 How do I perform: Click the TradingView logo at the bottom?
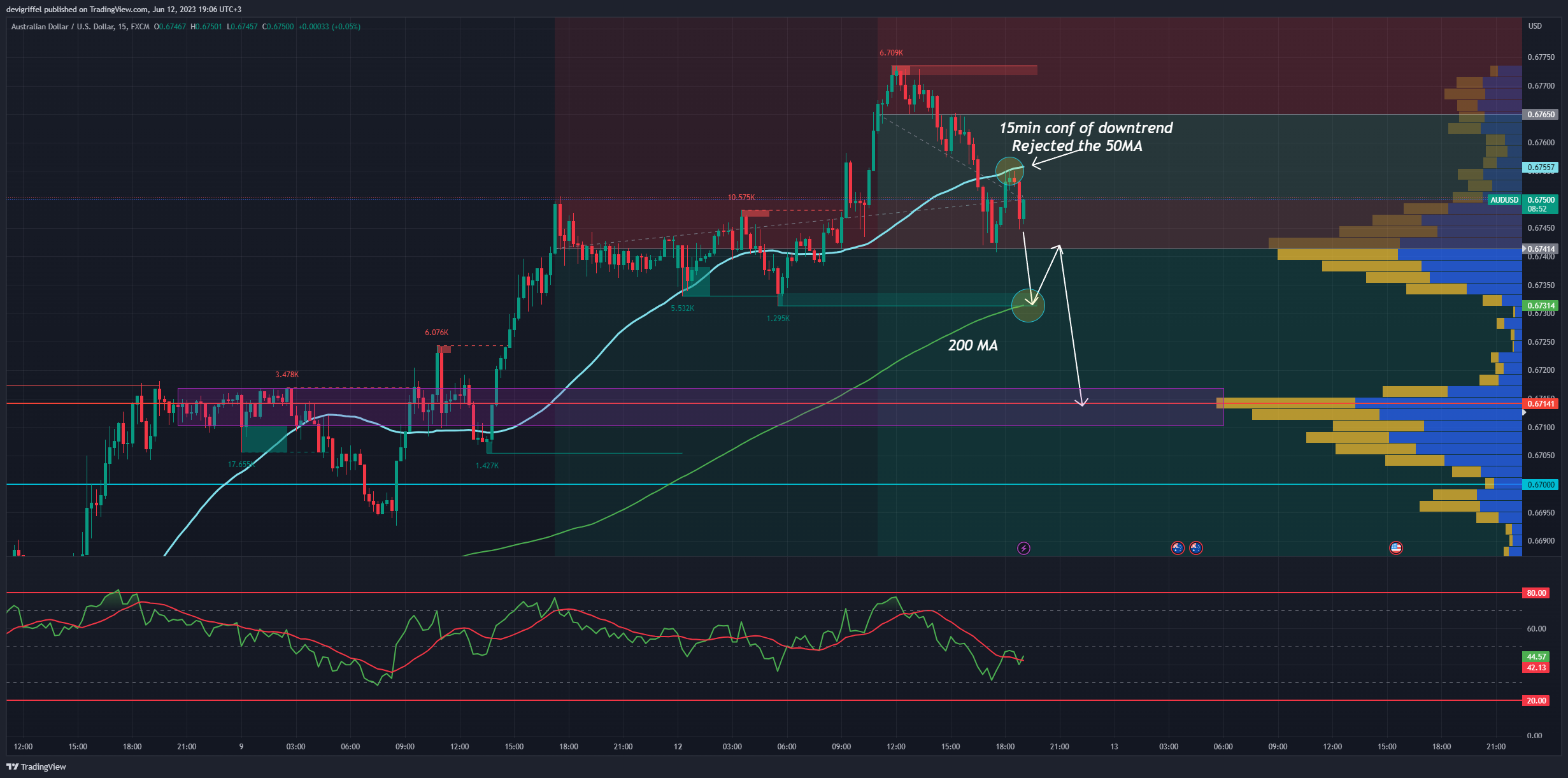(x=36, y=767)
